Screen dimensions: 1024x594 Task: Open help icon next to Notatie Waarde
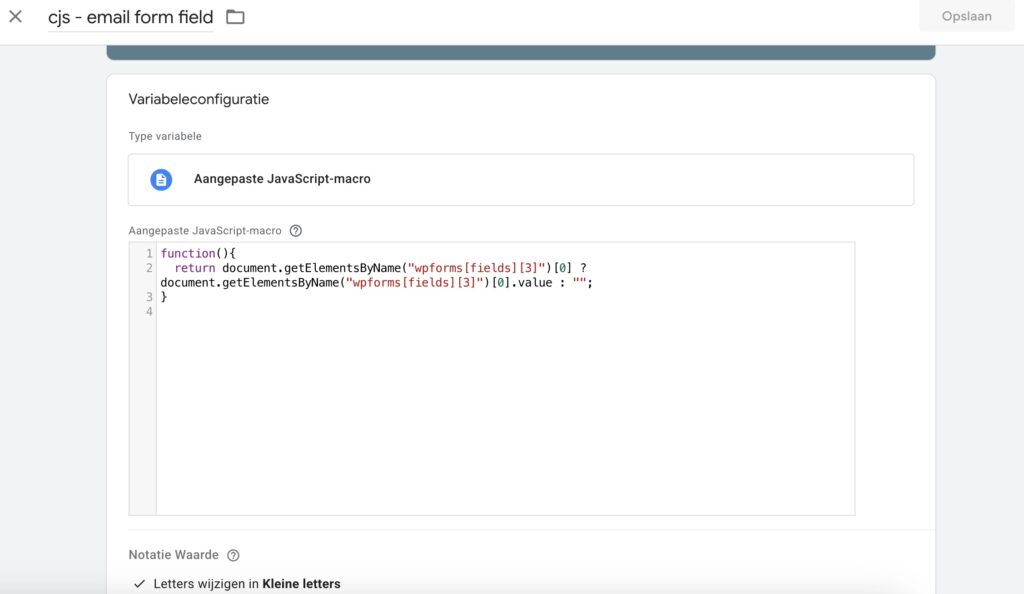233,555
